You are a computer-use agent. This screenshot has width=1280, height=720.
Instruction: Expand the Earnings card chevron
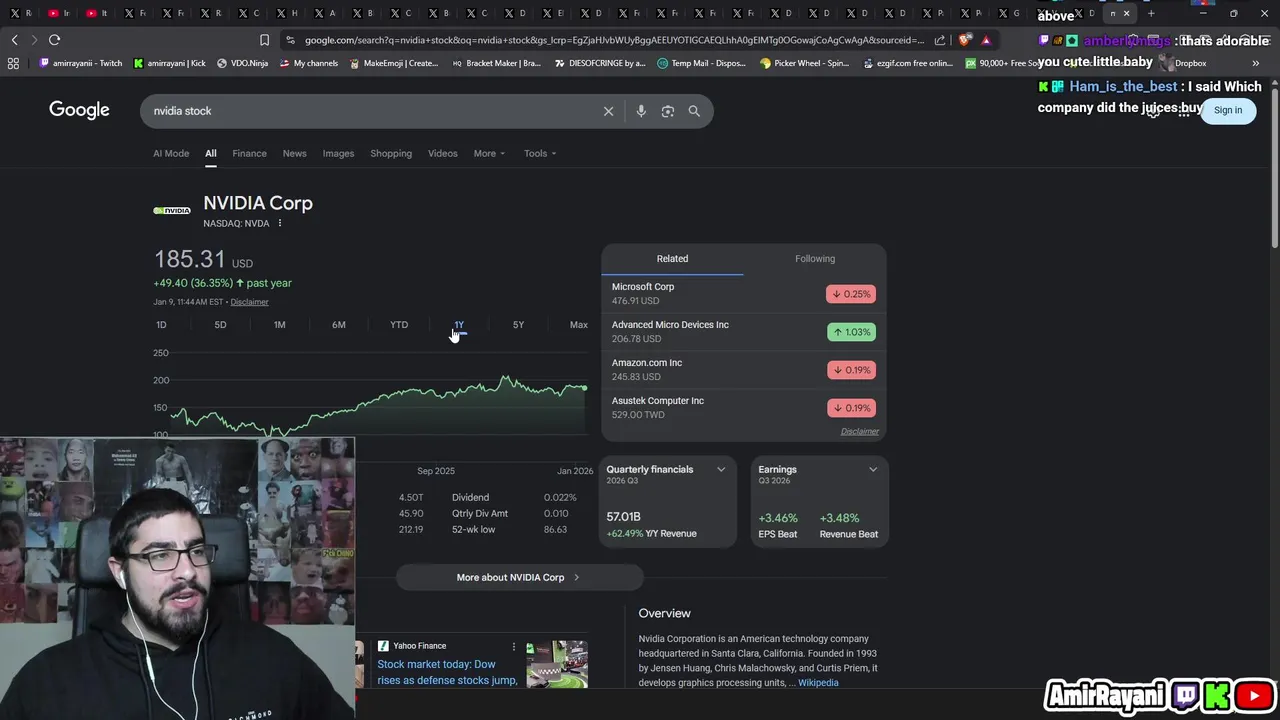(873, 469)
